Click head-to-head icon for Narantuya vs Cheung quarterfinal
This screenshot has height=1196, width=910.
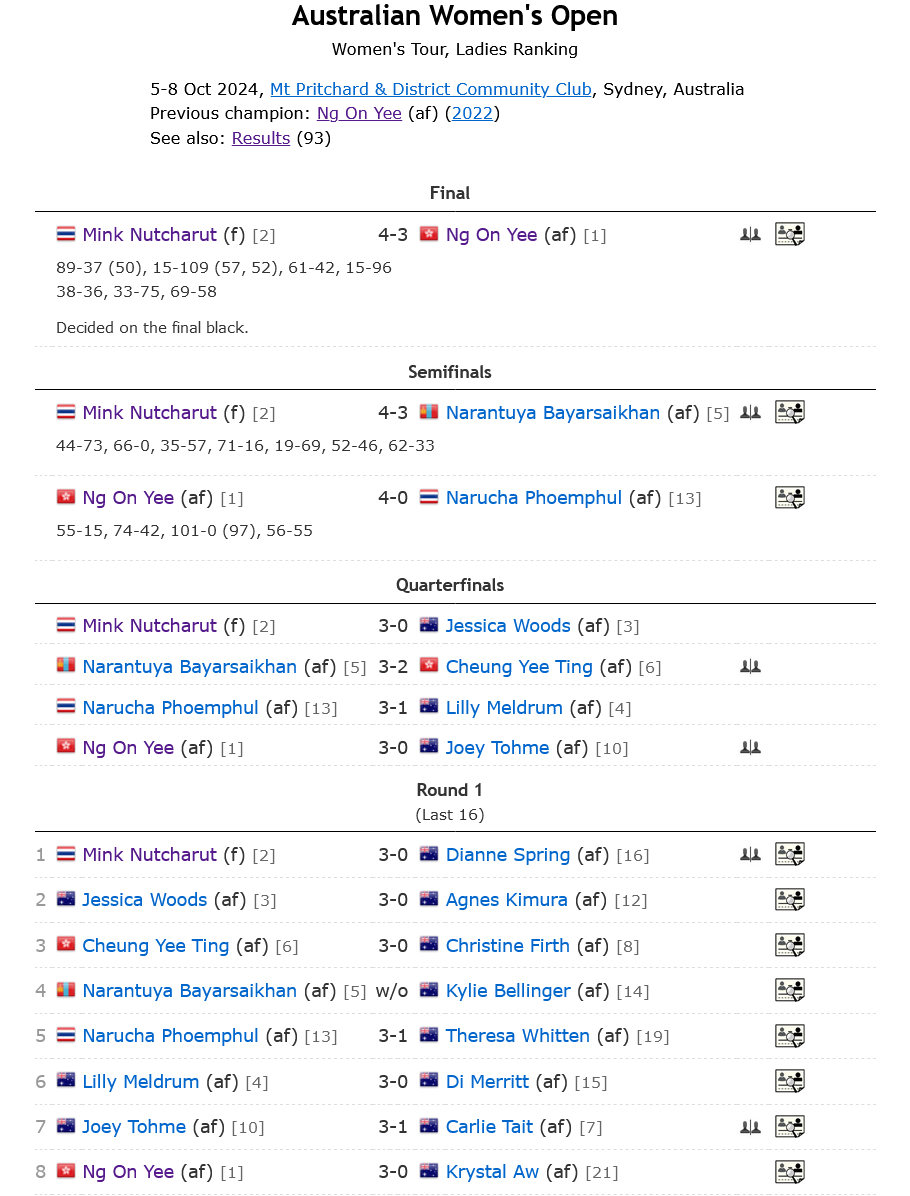[751, 667]
